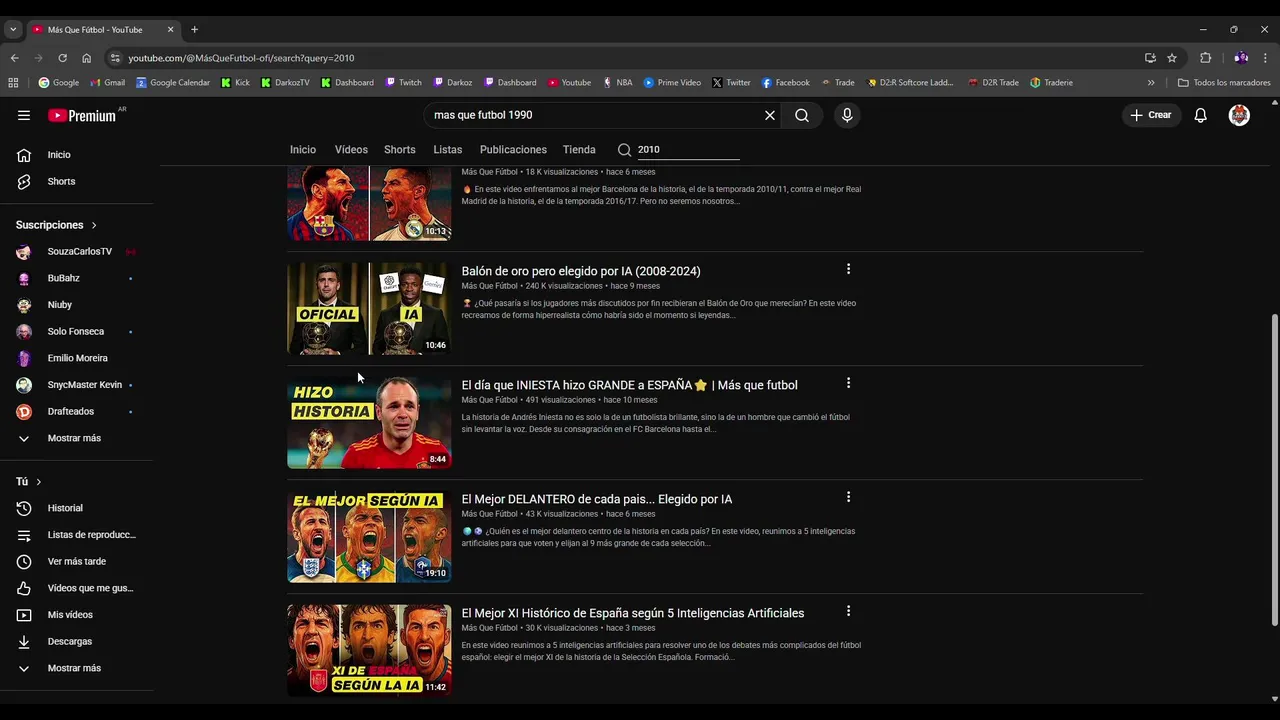The image size is (1280, 720).
Task: Switch to channel Tienda tab
Action: click(579, 150)
